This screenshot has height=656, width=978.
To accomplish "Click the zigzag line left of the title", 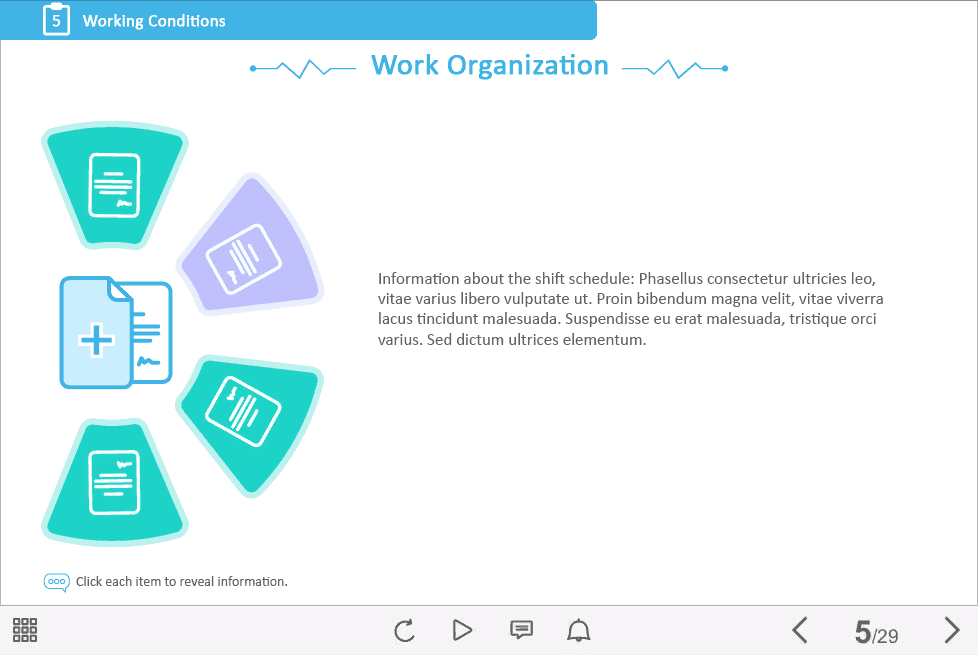I will [303, 68].
